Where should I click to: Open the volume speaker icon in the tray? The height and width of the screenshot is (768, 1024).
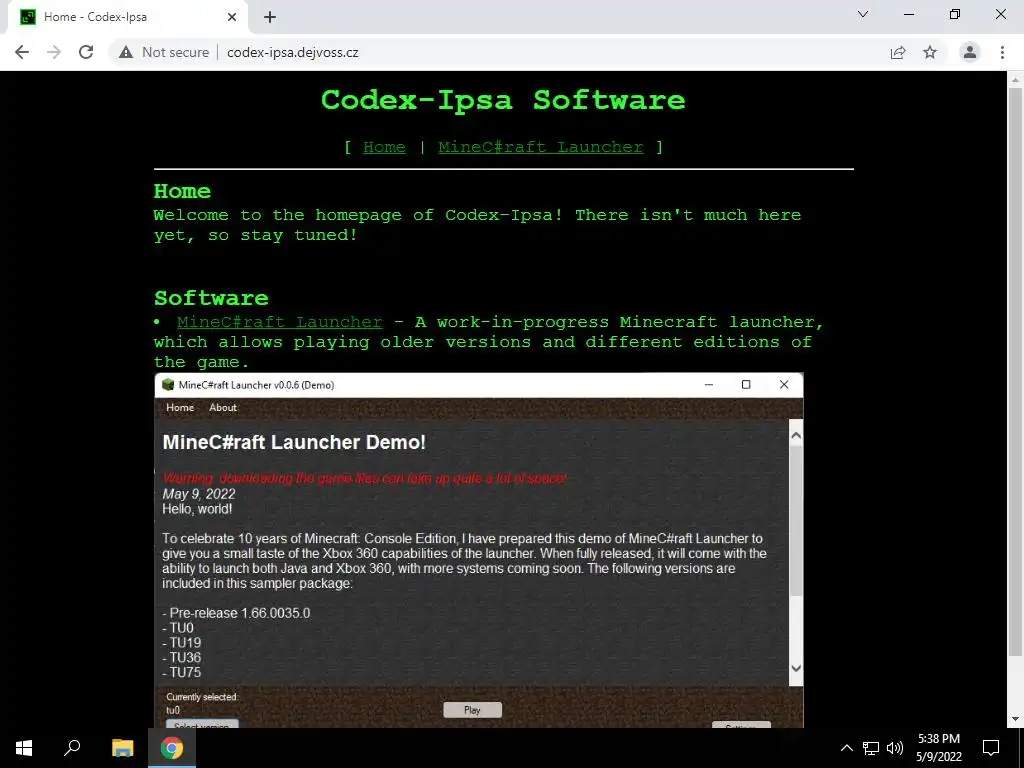(x=895, y=748)
